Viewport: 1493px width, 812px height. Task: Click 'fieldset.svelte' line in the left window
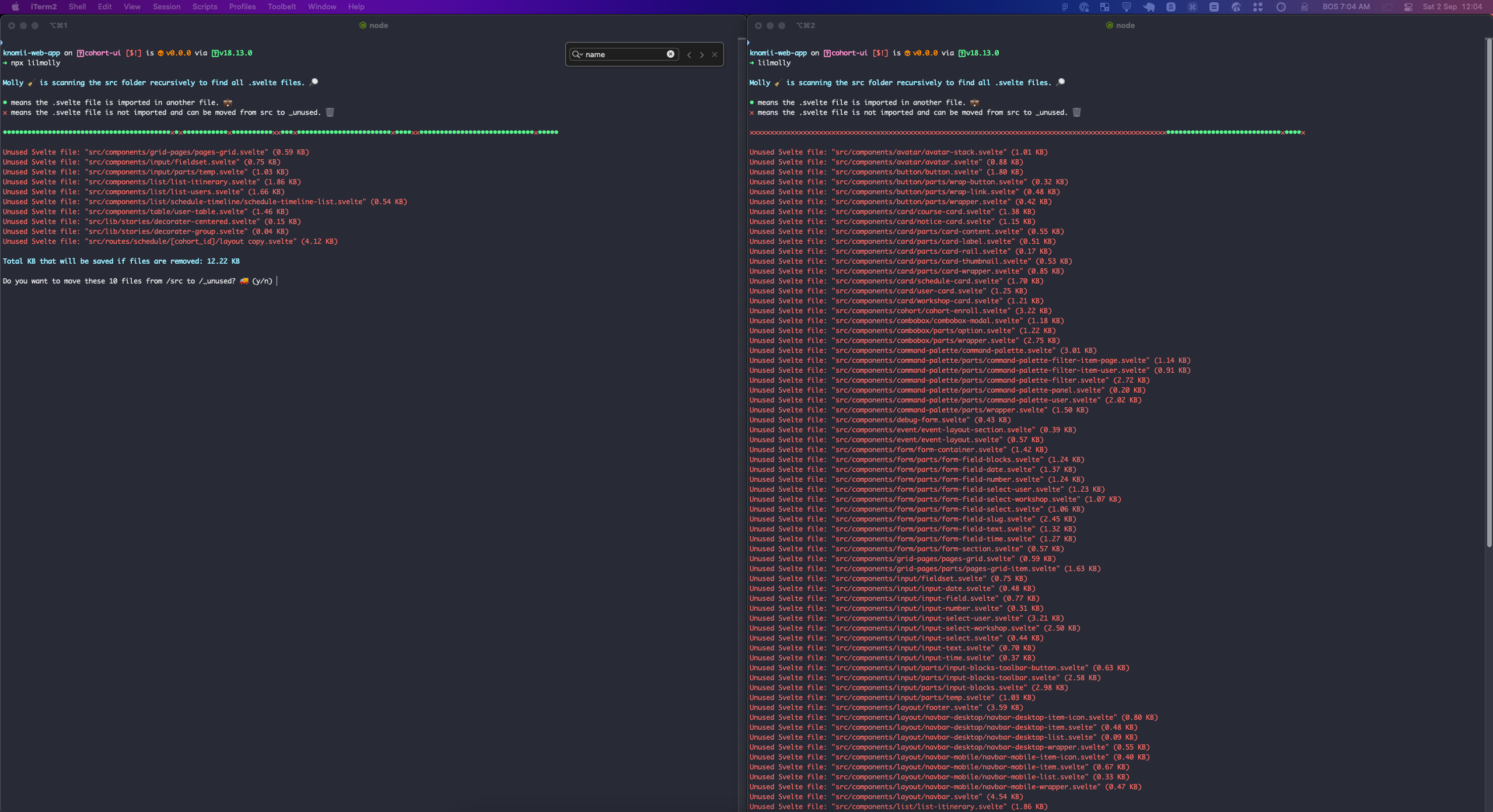141,162
